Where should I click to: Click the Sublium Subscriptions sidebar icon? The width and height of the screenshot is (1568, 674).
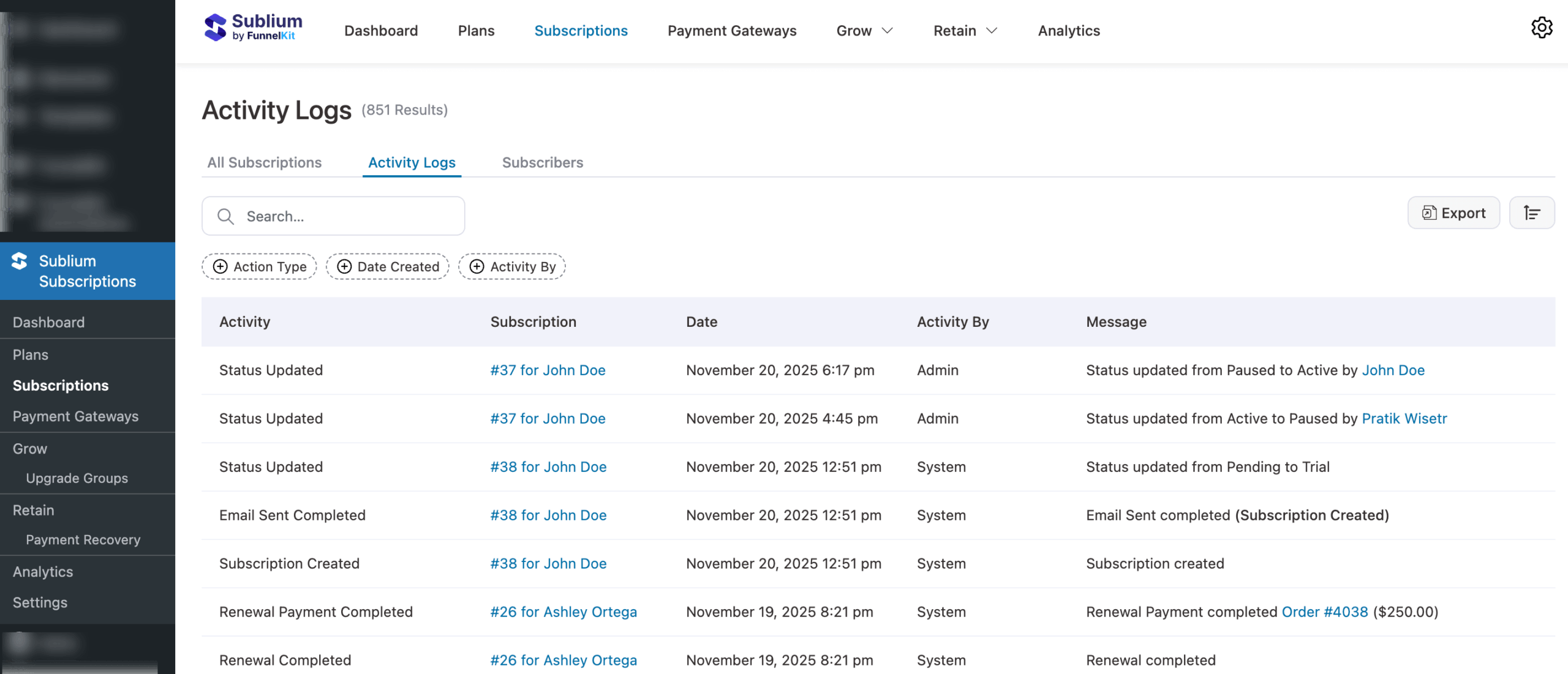pos(20,261)
